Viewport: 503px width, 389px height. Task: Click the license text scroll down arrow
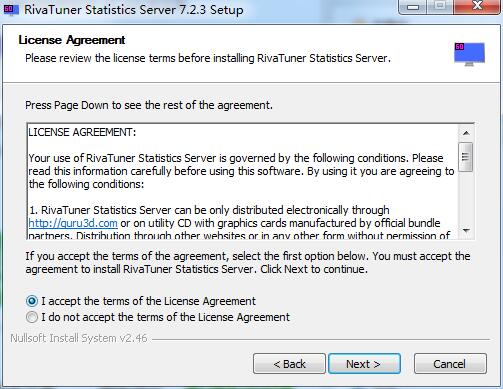point(466,230)
